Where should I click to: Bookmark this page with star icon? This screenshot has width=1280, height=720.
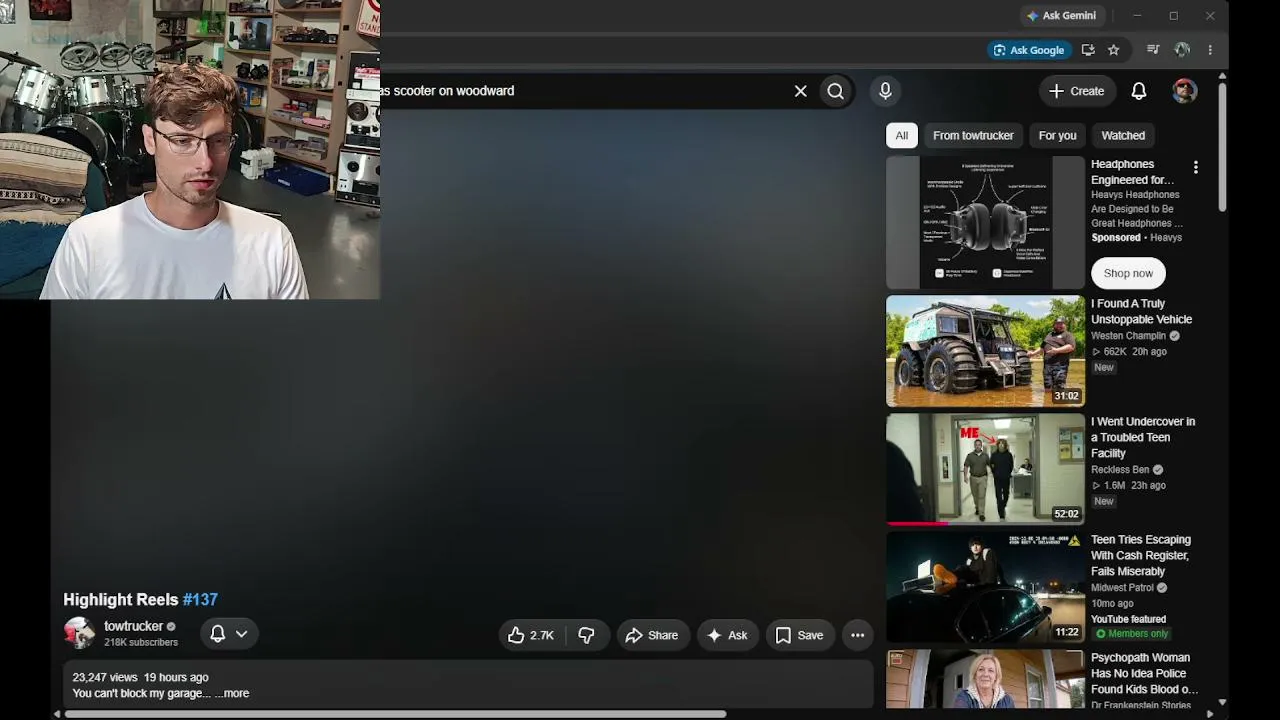1113,50
